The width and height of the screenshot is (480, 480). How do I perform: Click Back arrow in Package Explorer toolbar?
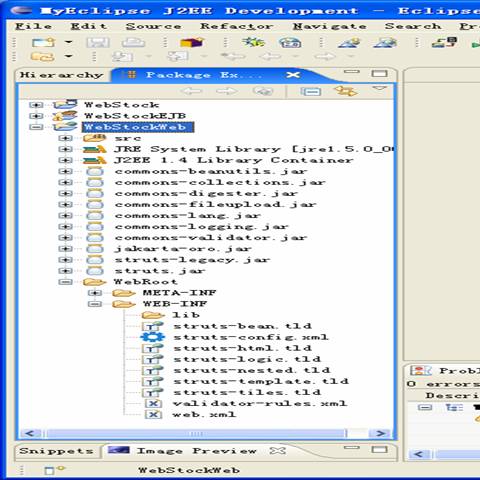[191, 91]
